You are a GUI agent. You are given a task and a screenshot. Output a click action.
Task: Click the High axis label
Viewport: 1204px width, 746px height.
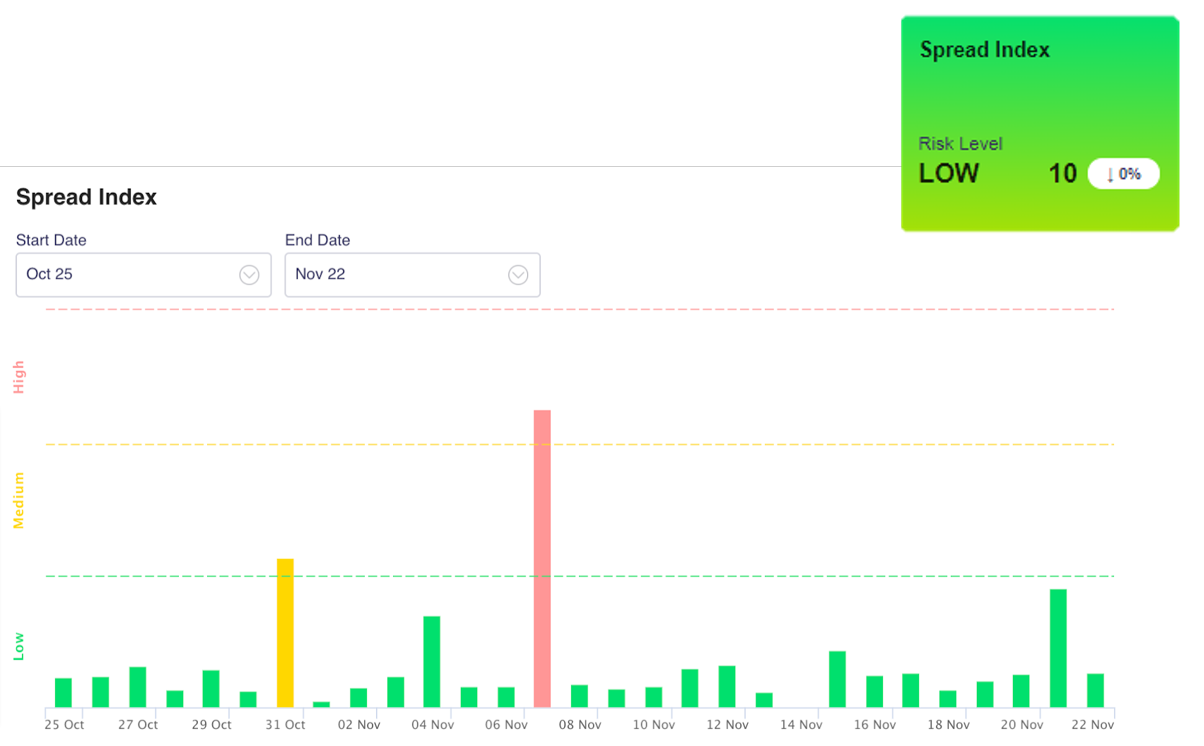click(18, 377)
